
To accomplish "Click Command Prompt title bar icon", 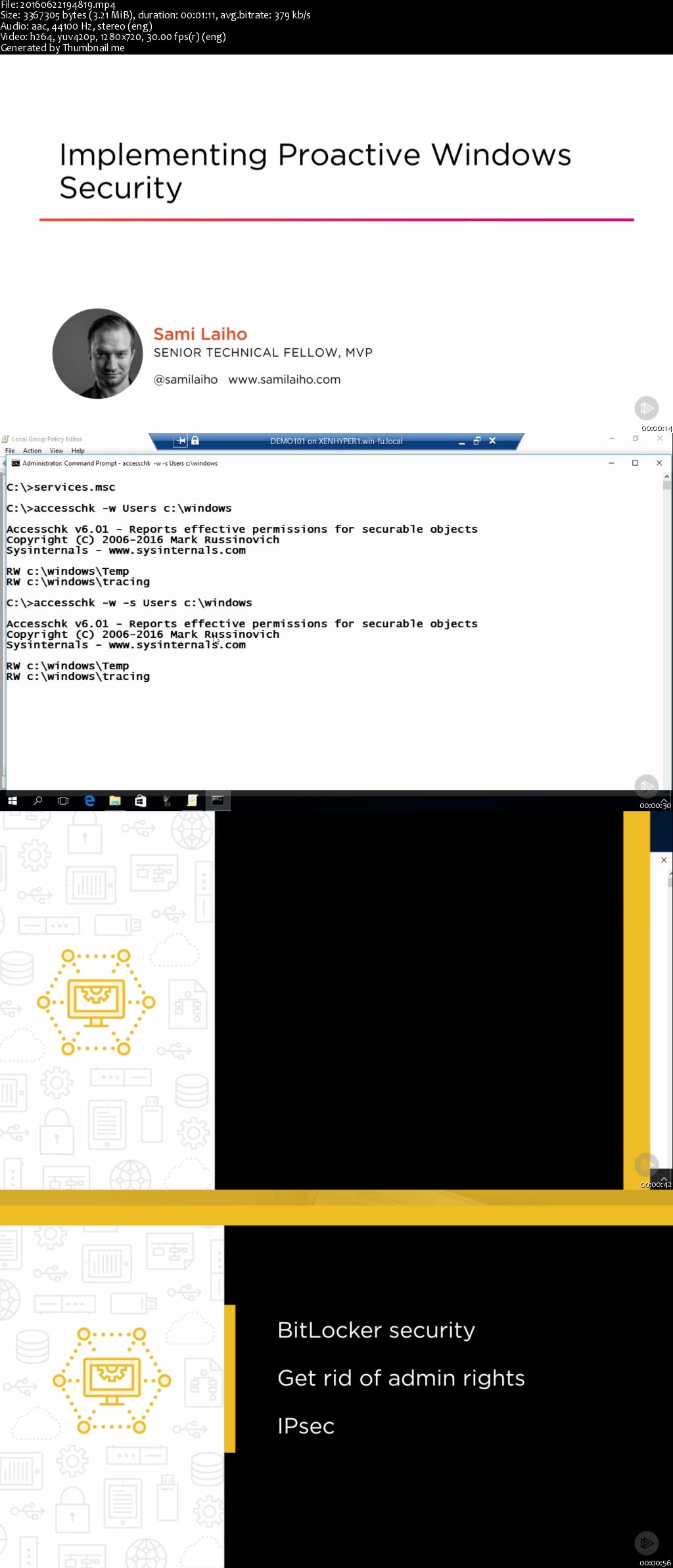I will 16,463.
